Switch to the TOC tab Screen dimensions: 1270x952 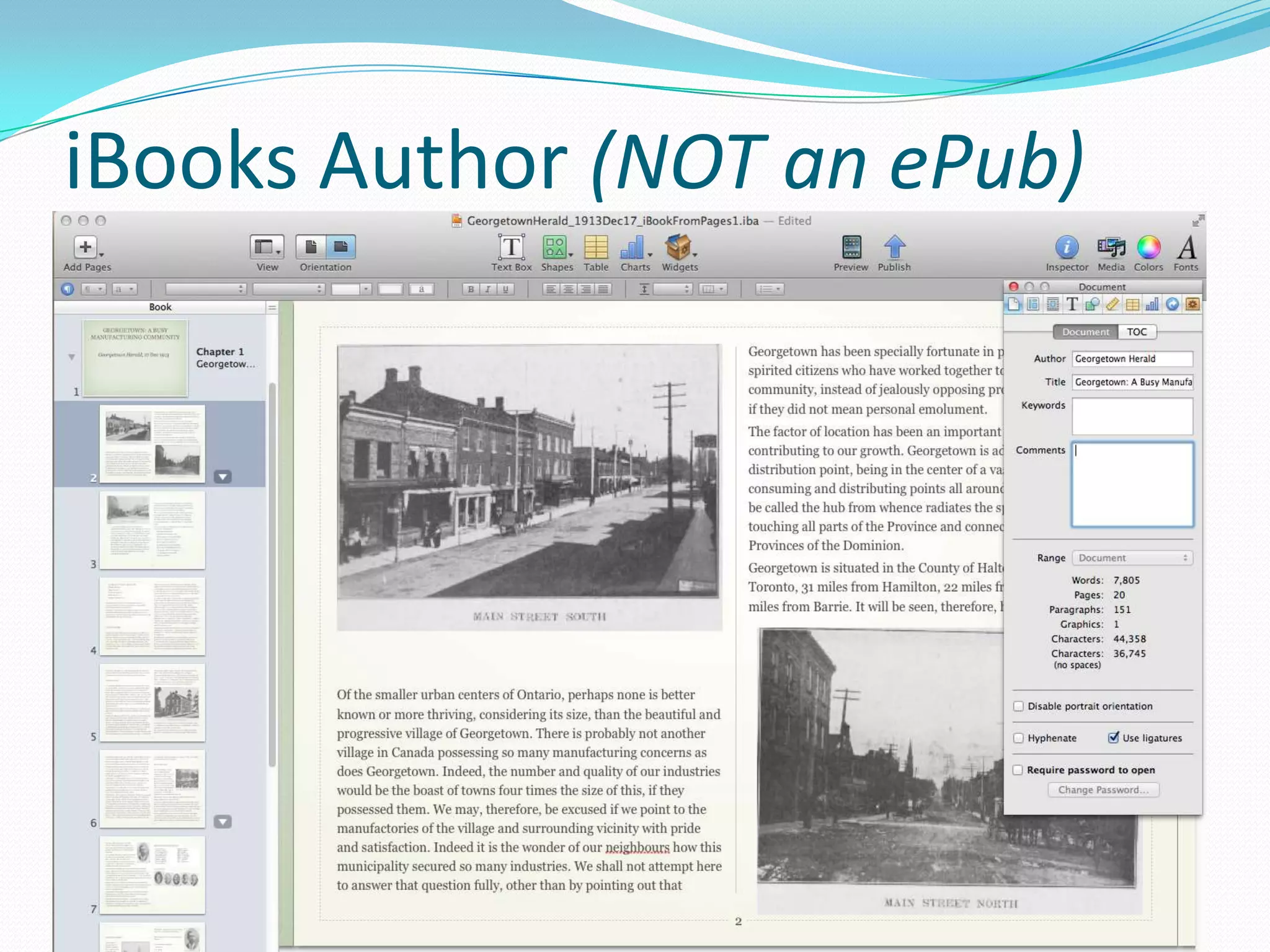coord(1137,332)
